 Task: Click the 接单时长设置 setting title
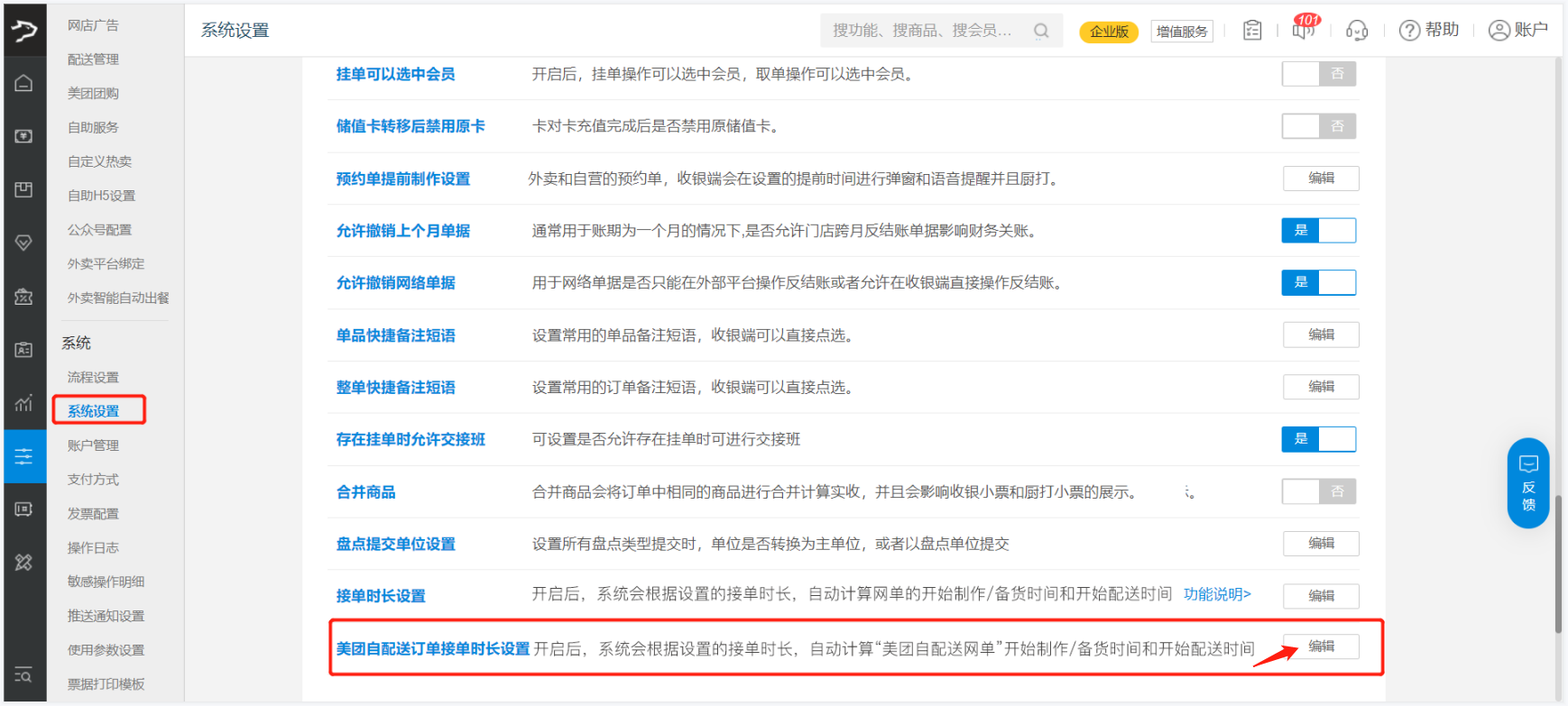tap(381, 596)
